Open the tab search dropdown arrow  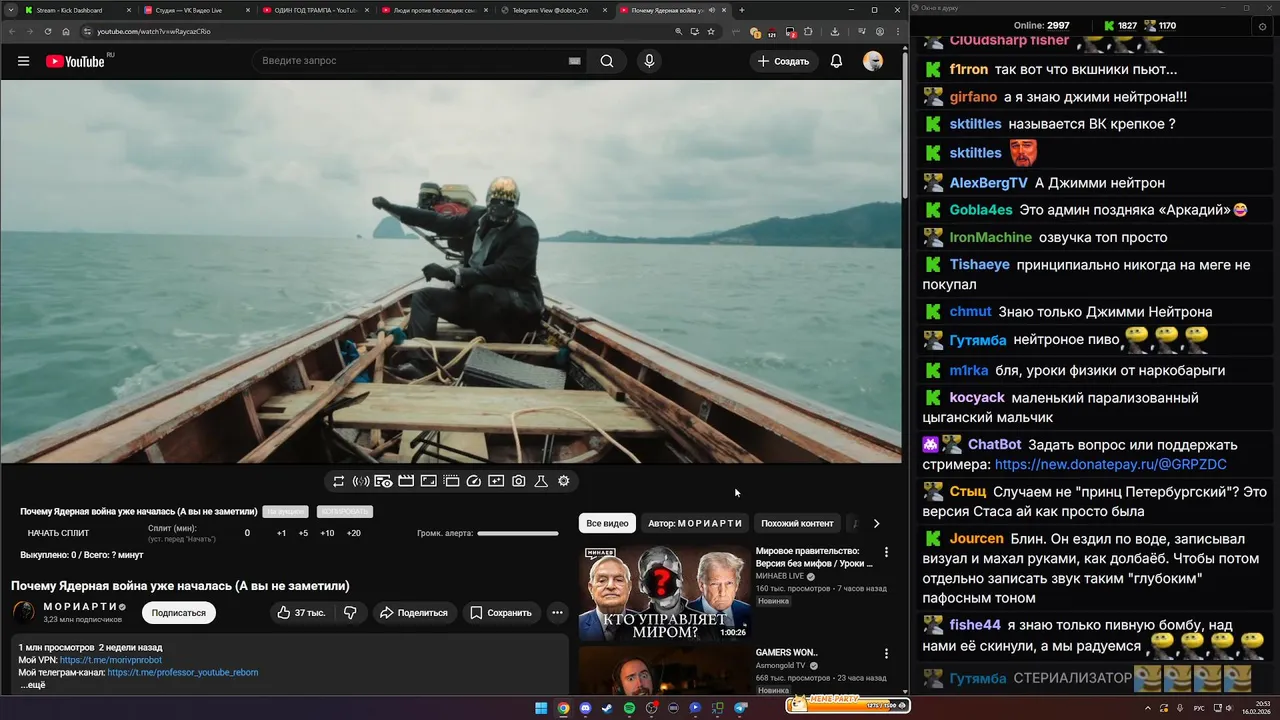click(10, 10)
